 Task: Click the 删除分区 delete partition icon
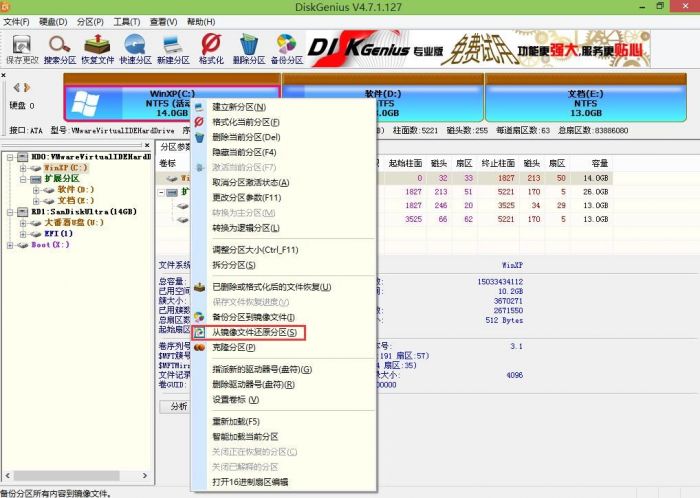249,49
